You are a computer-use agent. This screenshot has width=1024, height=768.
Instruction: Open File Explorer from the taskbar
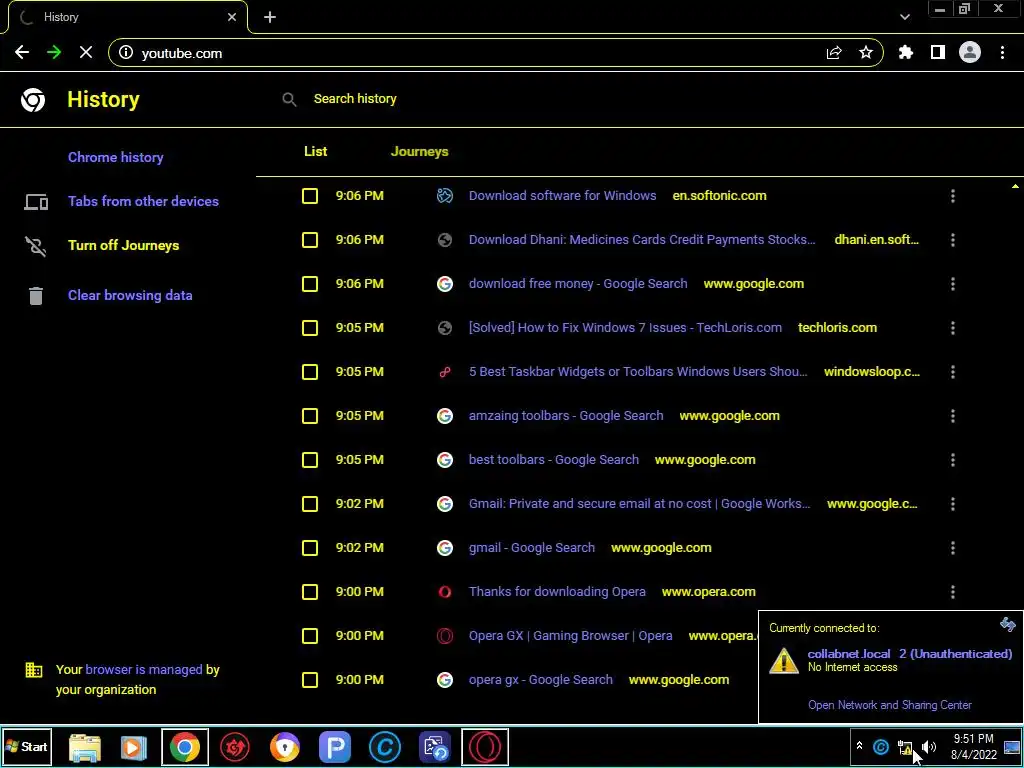click(85, 747)
